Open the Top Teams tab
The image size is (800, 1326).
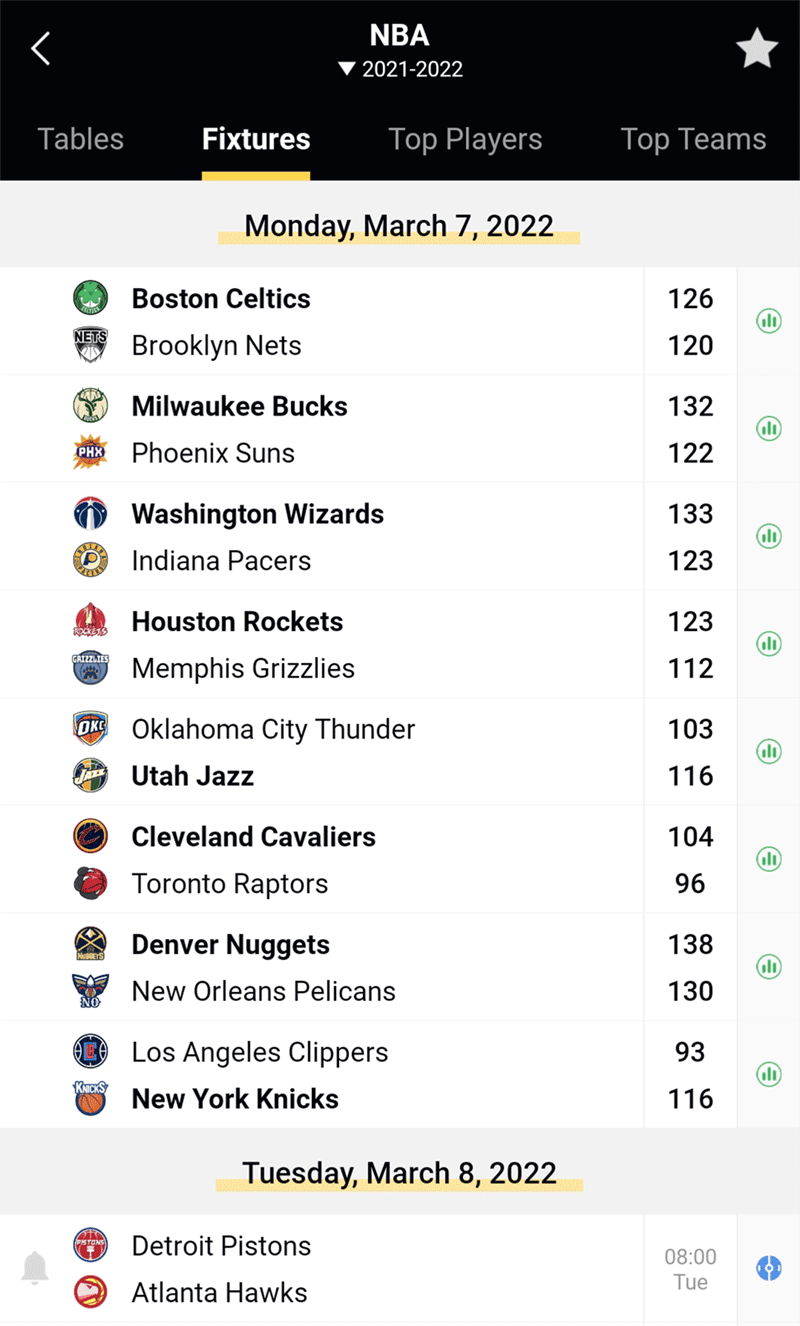pyautogui.click(x=693, y=139)
